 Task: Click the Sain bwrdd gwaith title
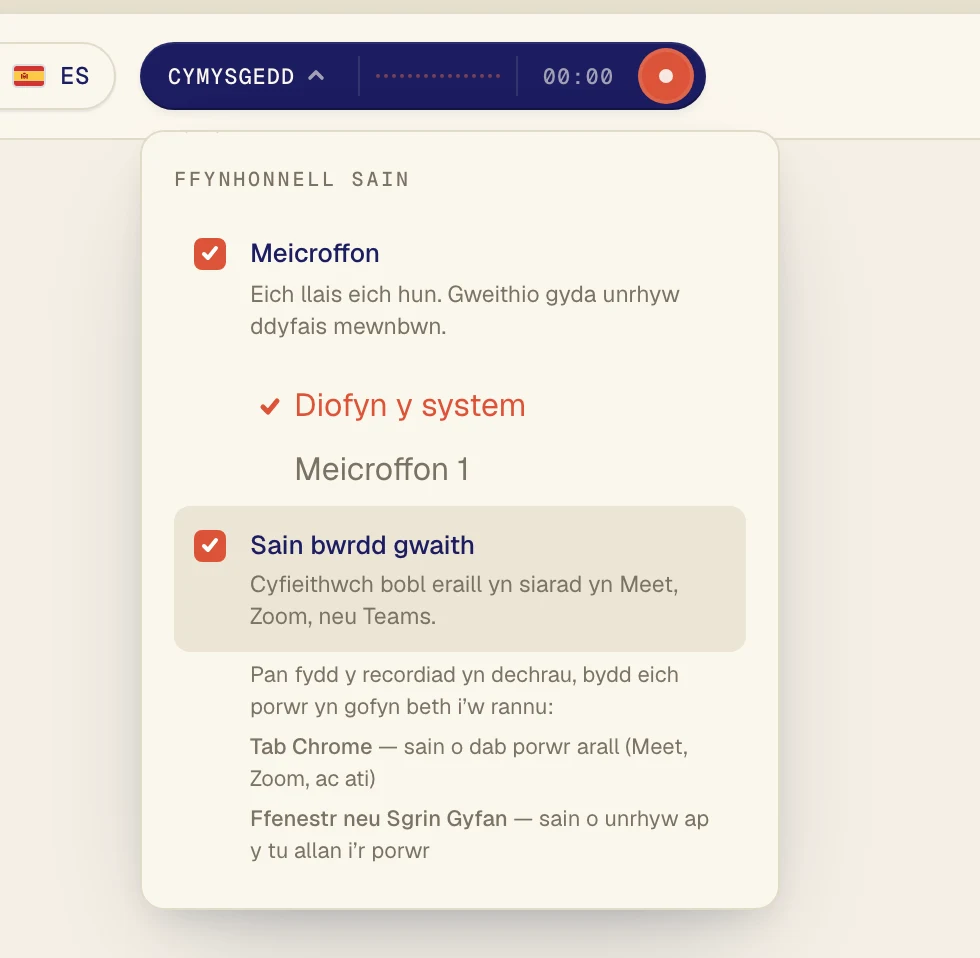pos(362,545)
